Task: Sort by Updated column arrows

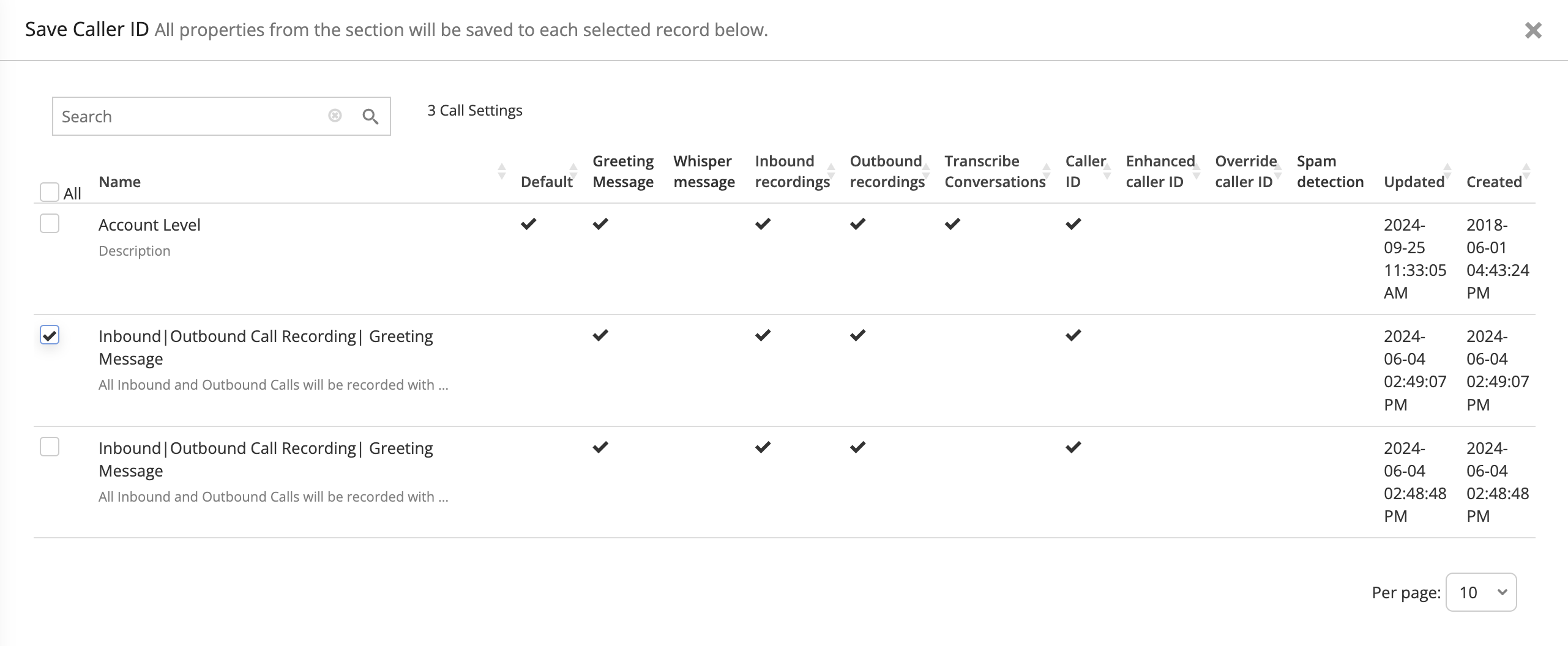Action: (1447, 171)
